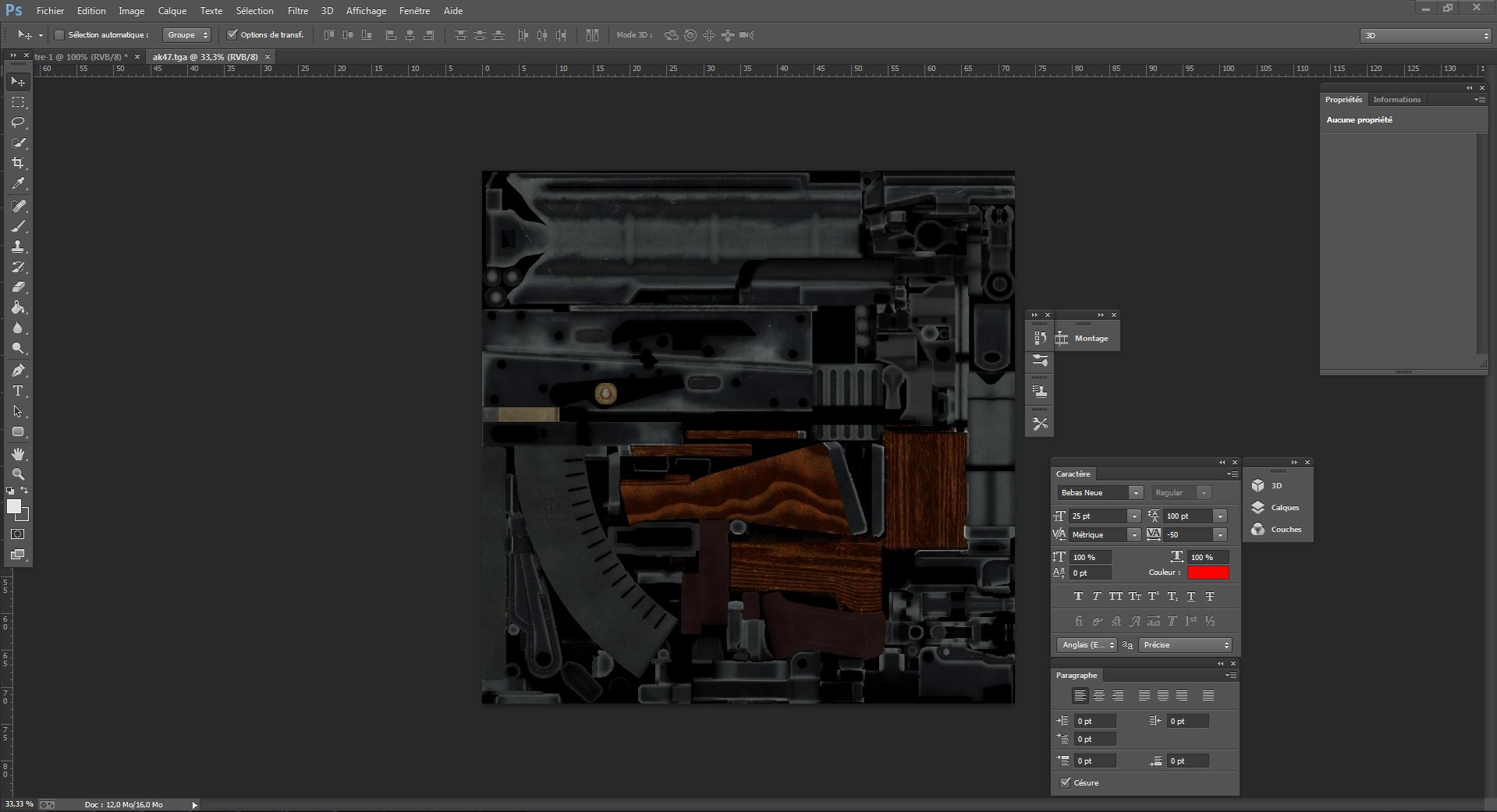Image resolution: width=1497 pixels, height=812 pixels.
Task: Click the Montage panel button
Action: (1087, 339)
